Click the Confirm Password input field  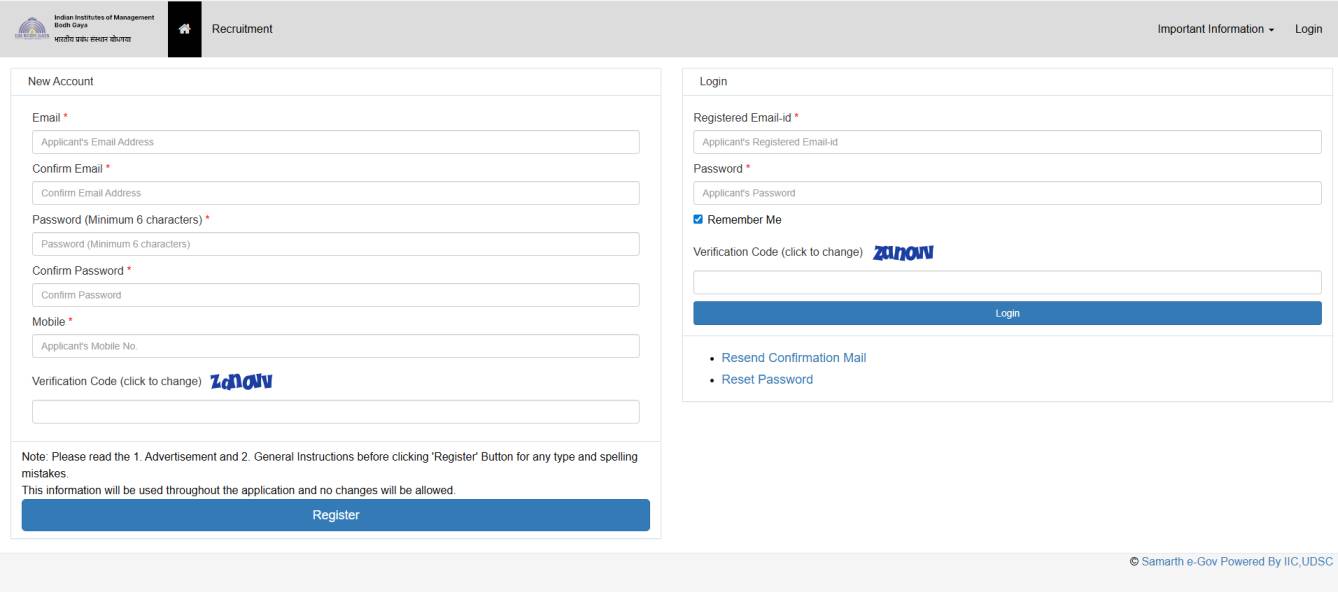pyautogui.click(x=335, y=295)
